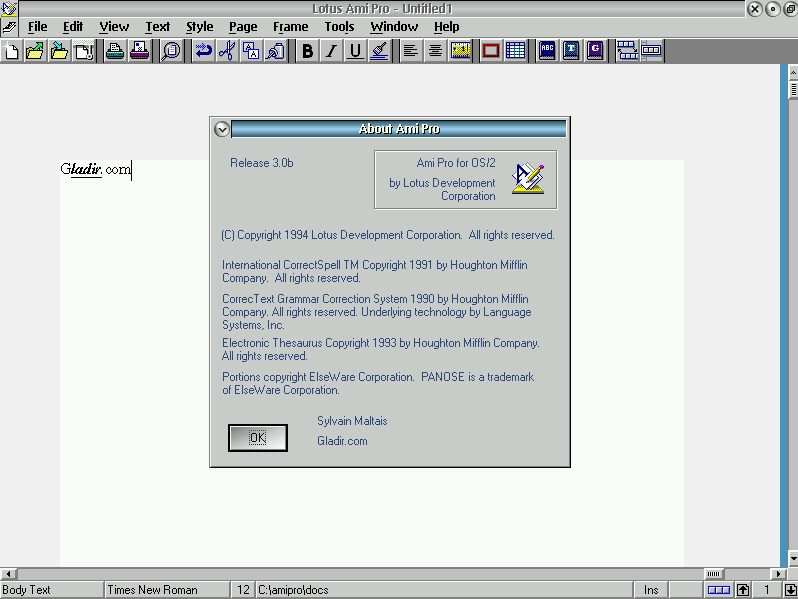Open the Tools menu

click(339, 27)
